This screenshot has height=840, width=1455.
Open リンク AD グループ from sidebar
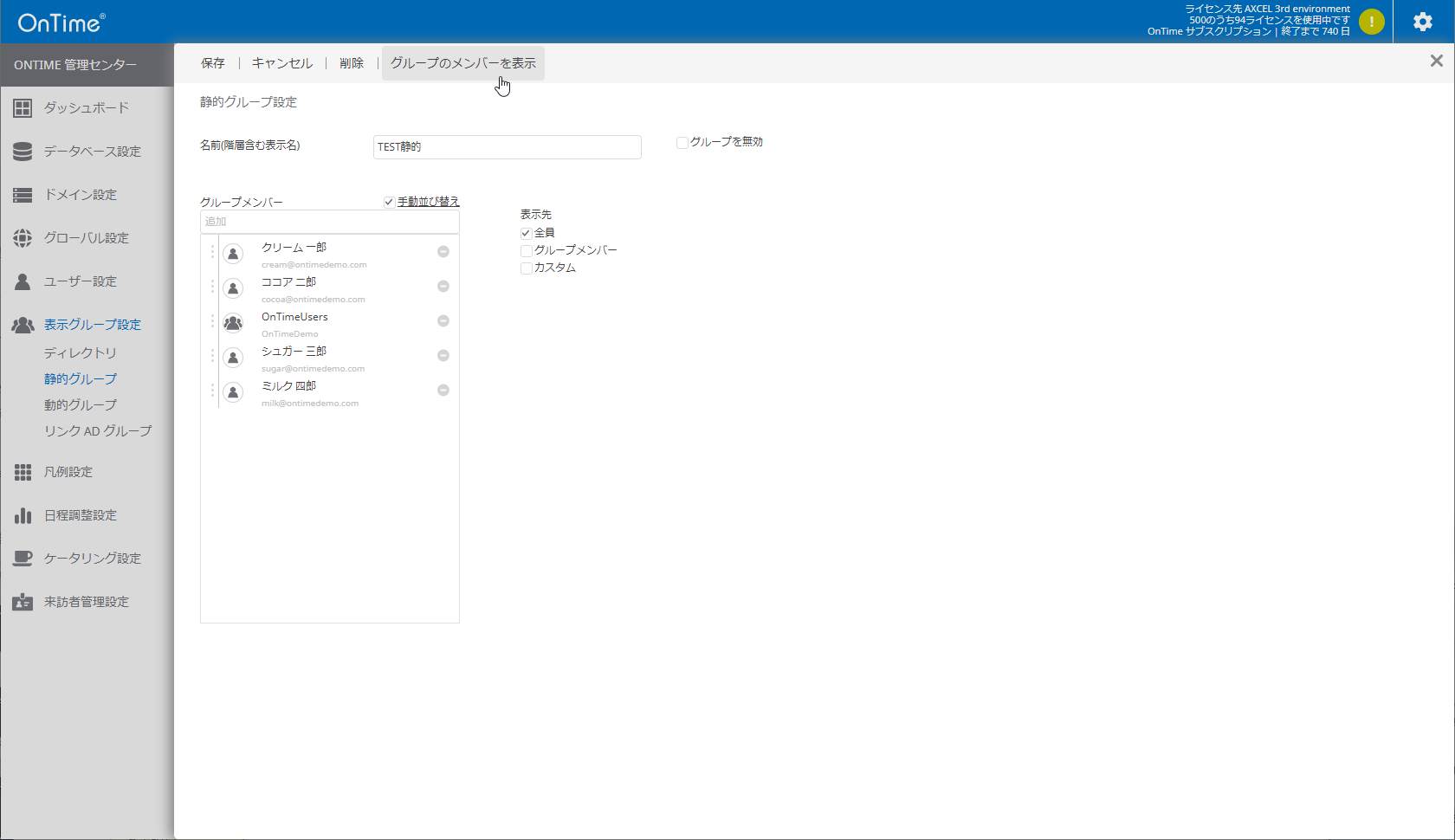97,430
